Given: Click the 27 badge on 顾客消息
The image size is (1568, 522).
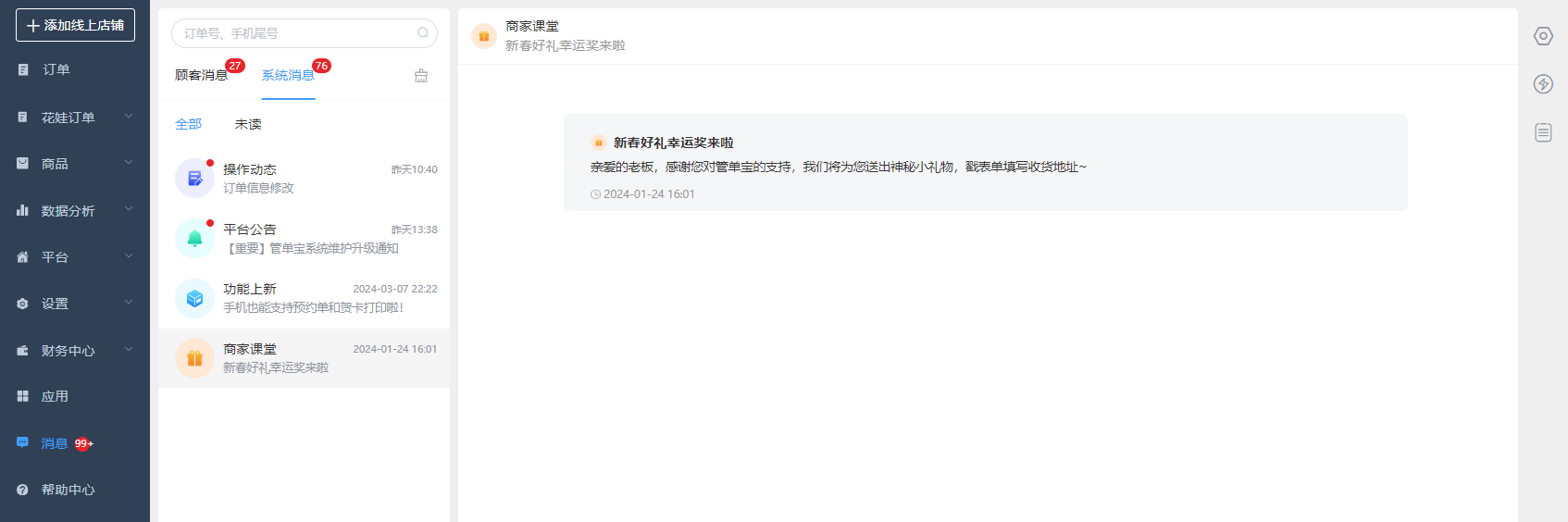Looking at the screenshot, I should tap(235, 66).
